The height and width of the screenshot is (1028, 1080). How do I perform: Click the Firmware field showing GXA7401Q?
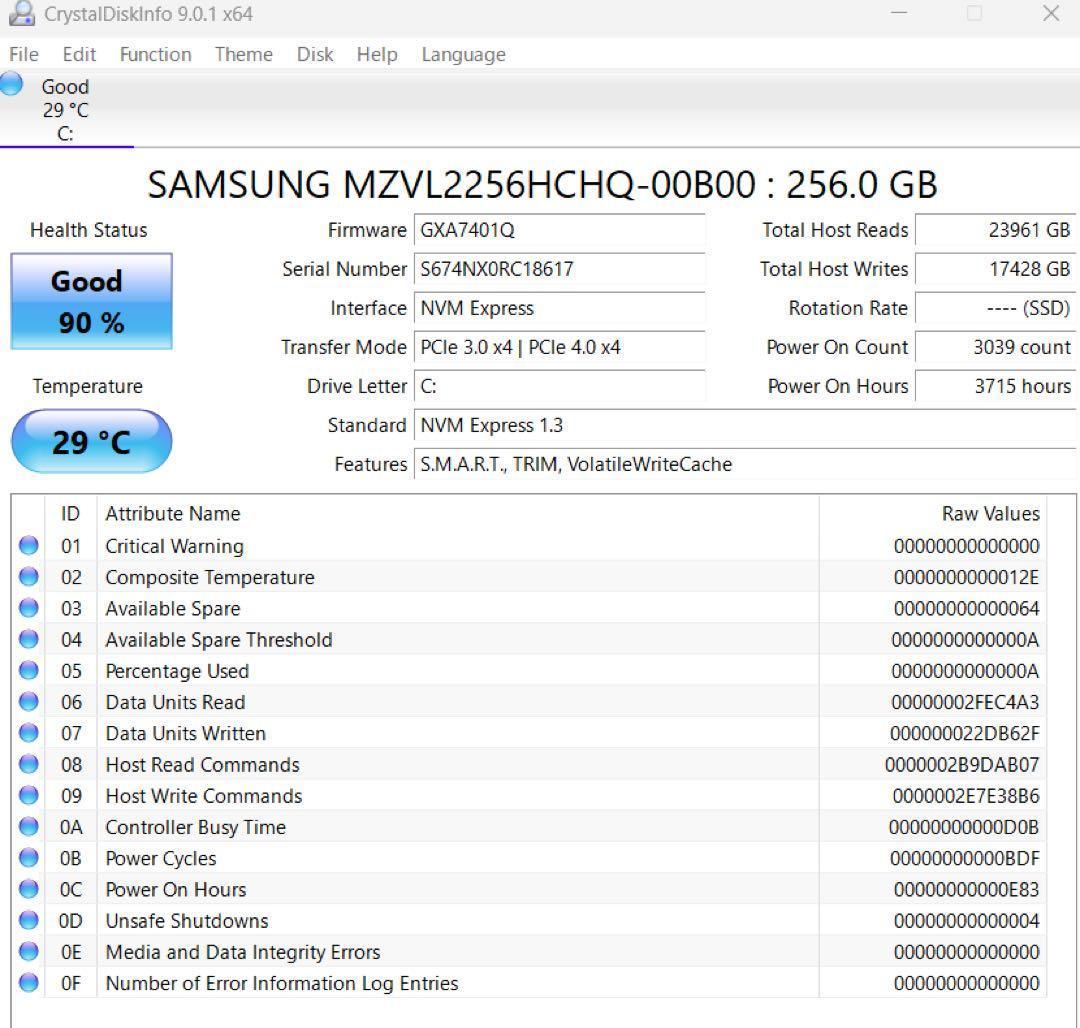click(x=558, y=230)
